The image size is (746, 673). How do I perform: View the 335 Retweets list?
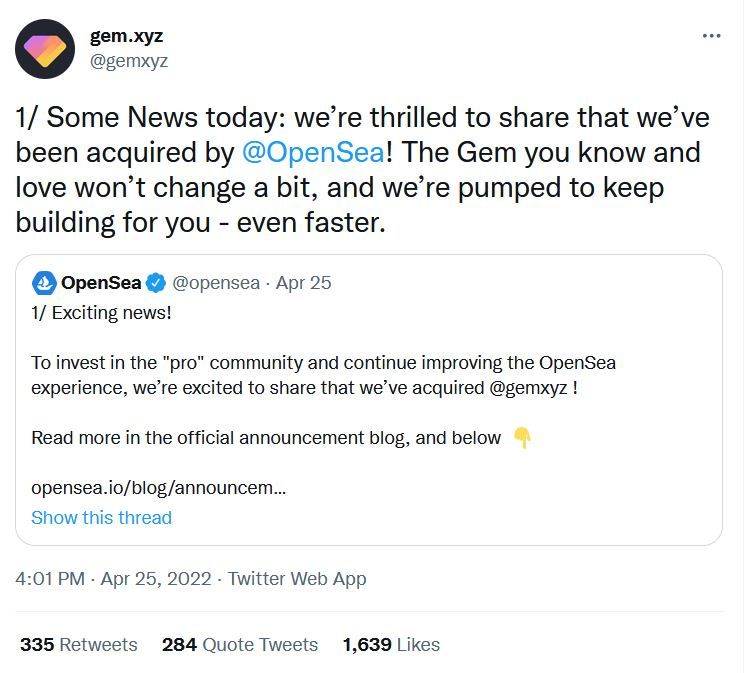click(78, 645)
